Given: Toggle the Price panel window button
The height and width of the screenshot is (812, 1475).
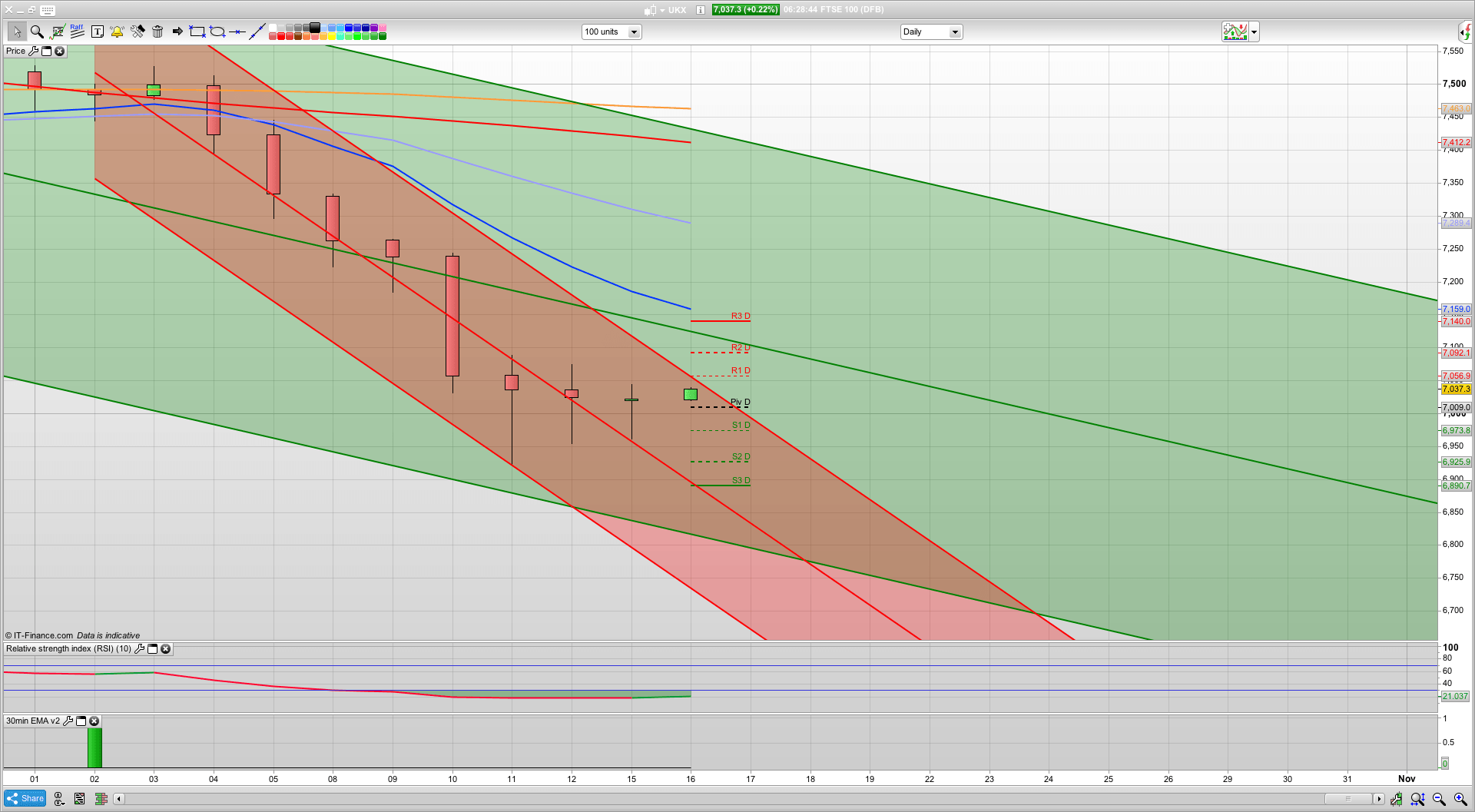Looking at the screenshot, I should [x=46, y=51].
